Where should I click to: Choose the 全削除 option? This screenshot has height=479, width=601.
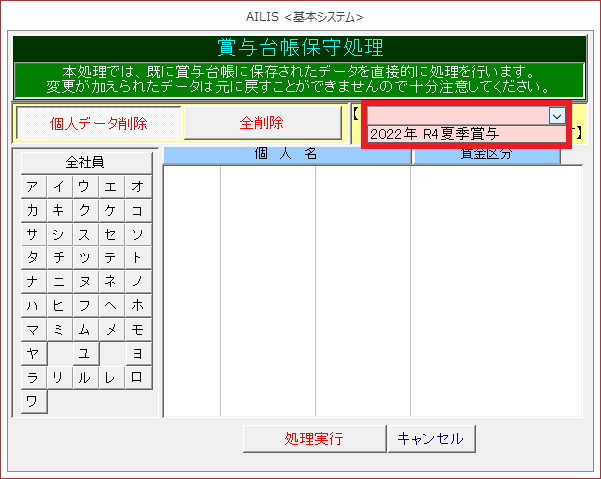(x=262, y=123)
